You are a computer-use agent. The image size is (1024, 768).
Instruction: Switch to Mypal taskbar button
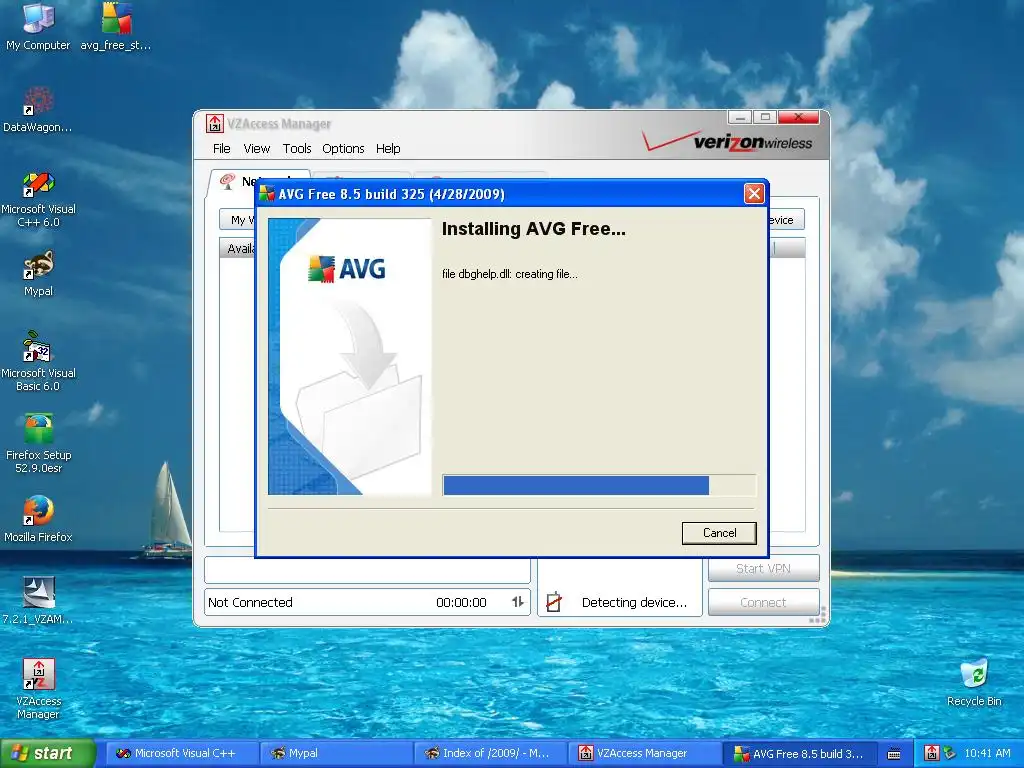tap(338, 753)
